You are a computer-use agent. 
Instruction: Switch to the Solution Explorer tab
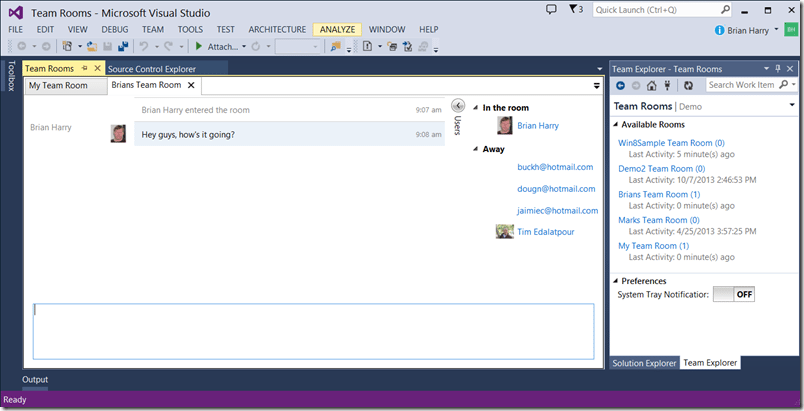click(644, 362)
